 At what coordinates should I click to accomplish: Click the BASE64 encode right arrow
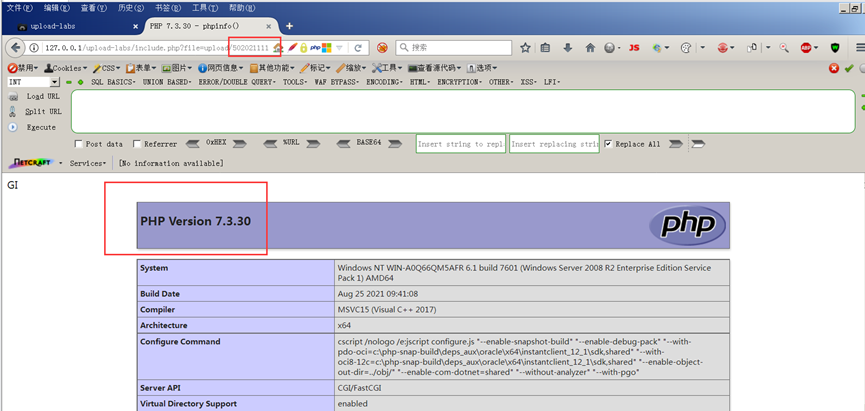pos(394,144)
